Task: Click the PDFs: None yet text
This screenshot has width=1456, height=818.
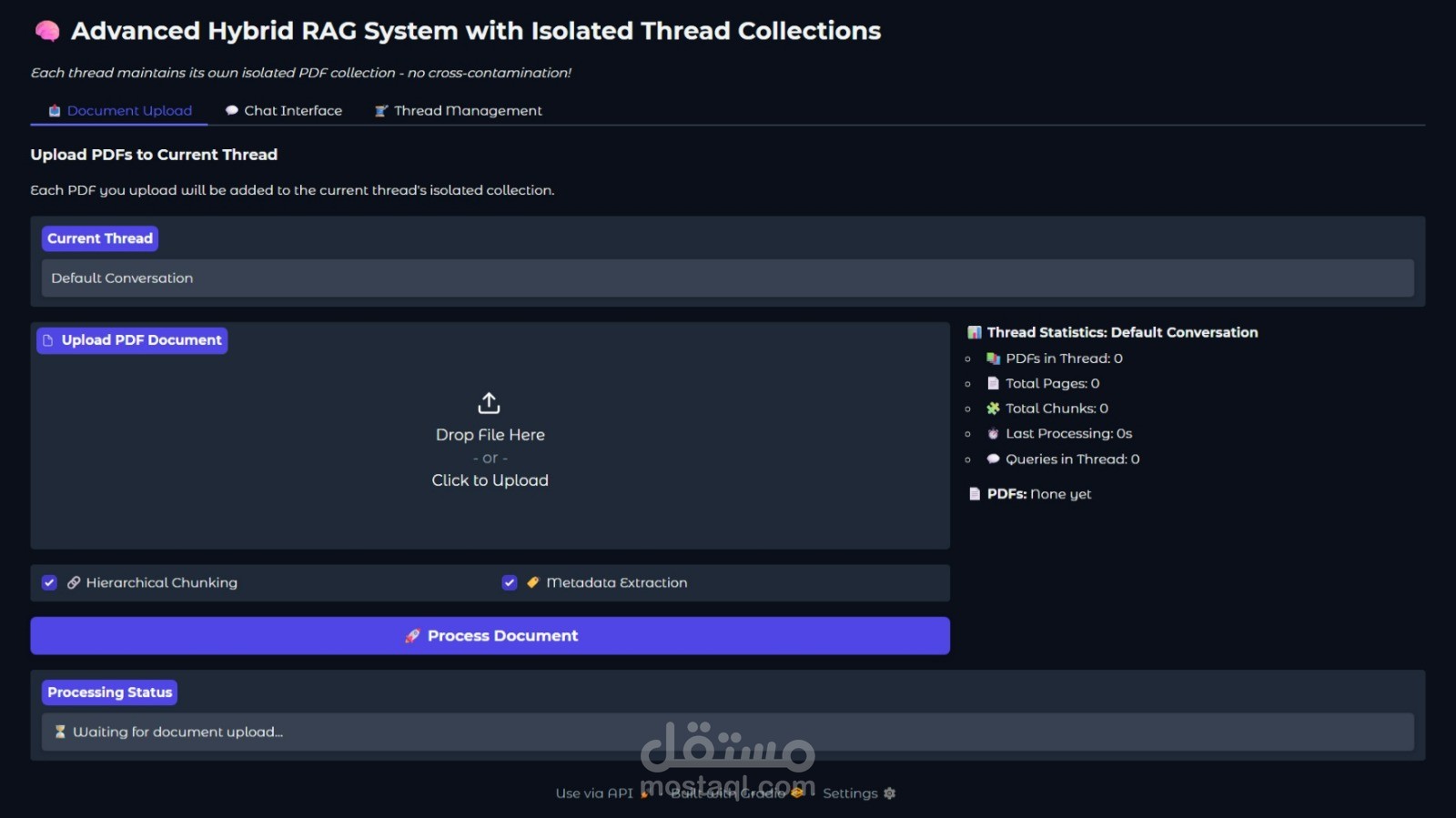Action: (x=1039, y=494)
